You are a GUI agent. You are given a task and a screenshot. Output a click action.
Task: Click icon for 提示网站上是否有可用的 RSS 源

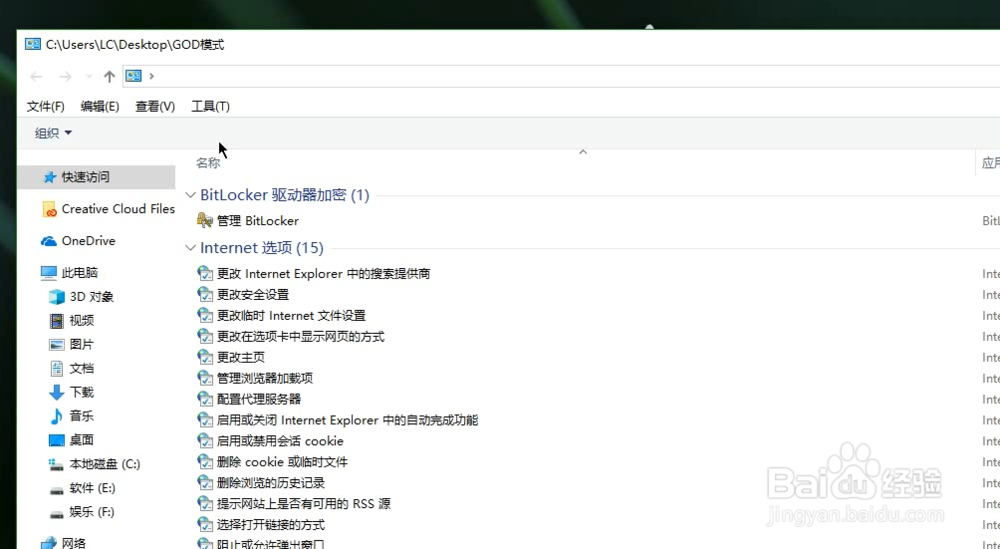pos(205,504)
